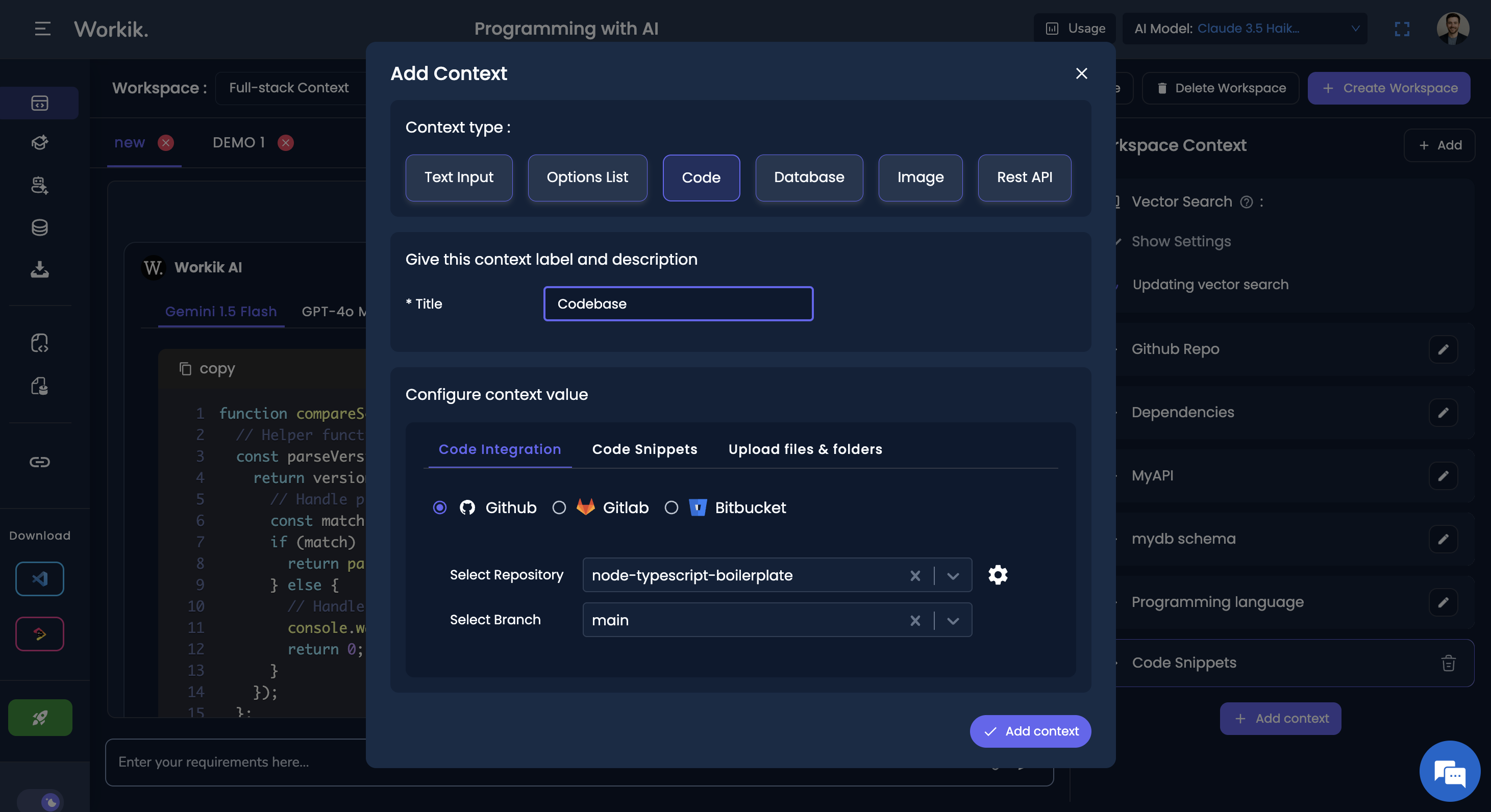Edit the Github Repo context via pencil icon
Screen dimensions: 1491x812
click(x=1444, y=349)
